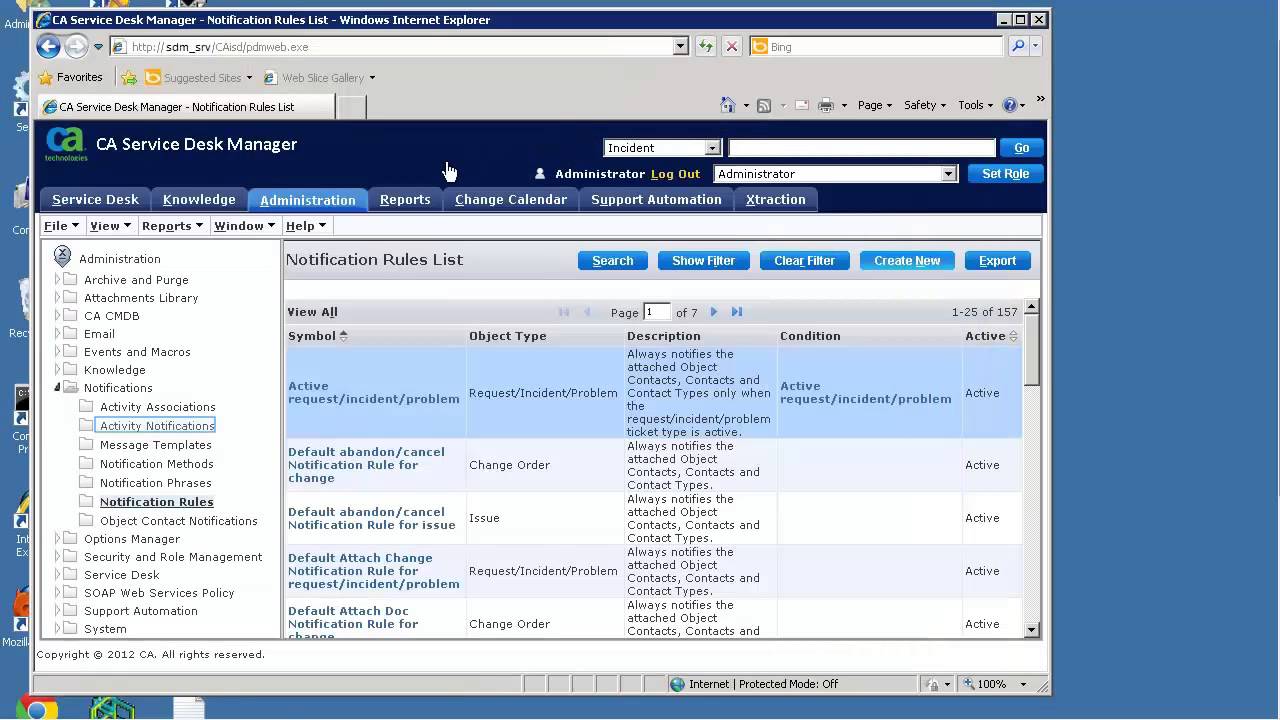Click the CA technologies logo

tap(66, 144)
